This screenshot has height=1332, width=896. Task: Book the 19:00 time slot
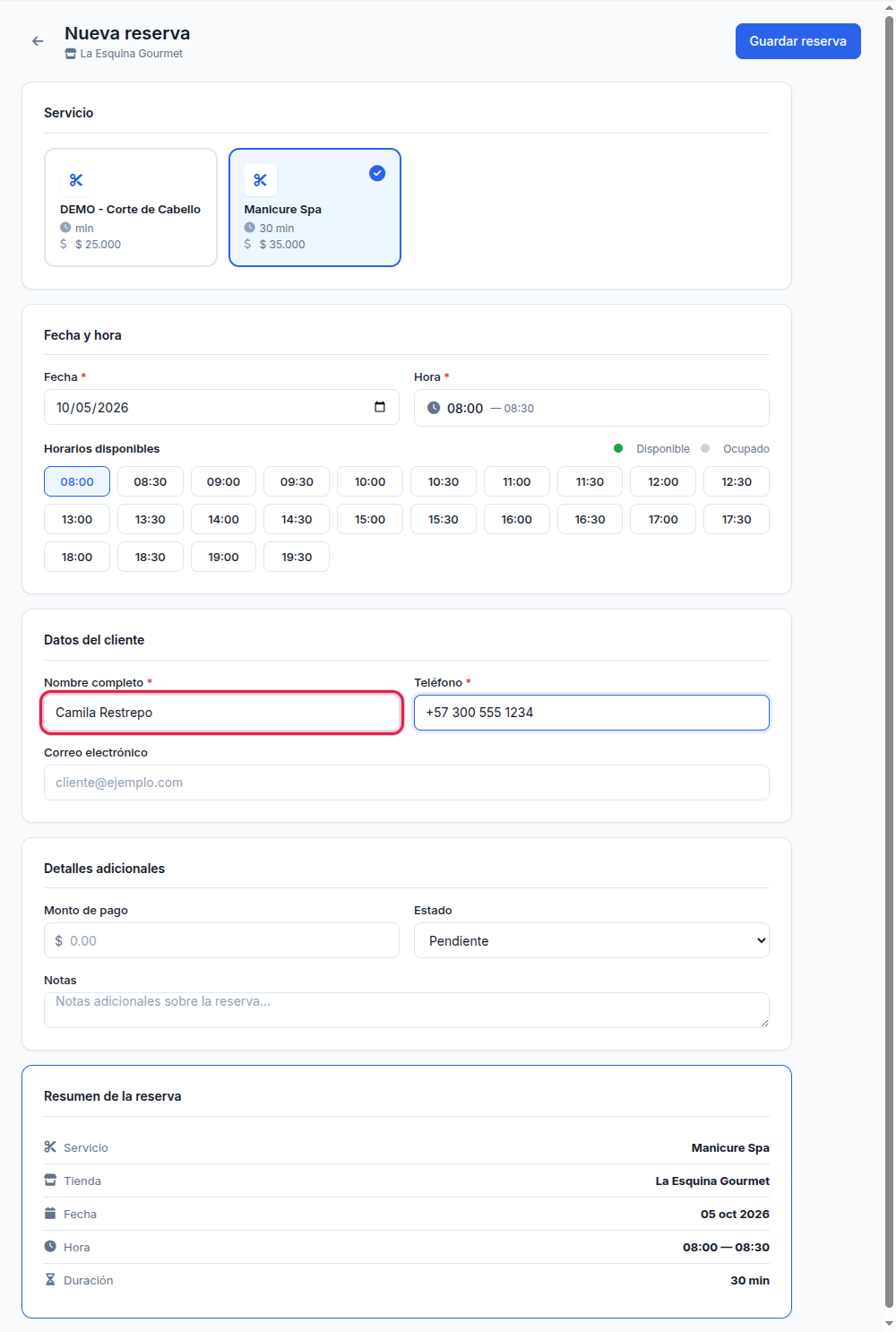tap(223, 557)
